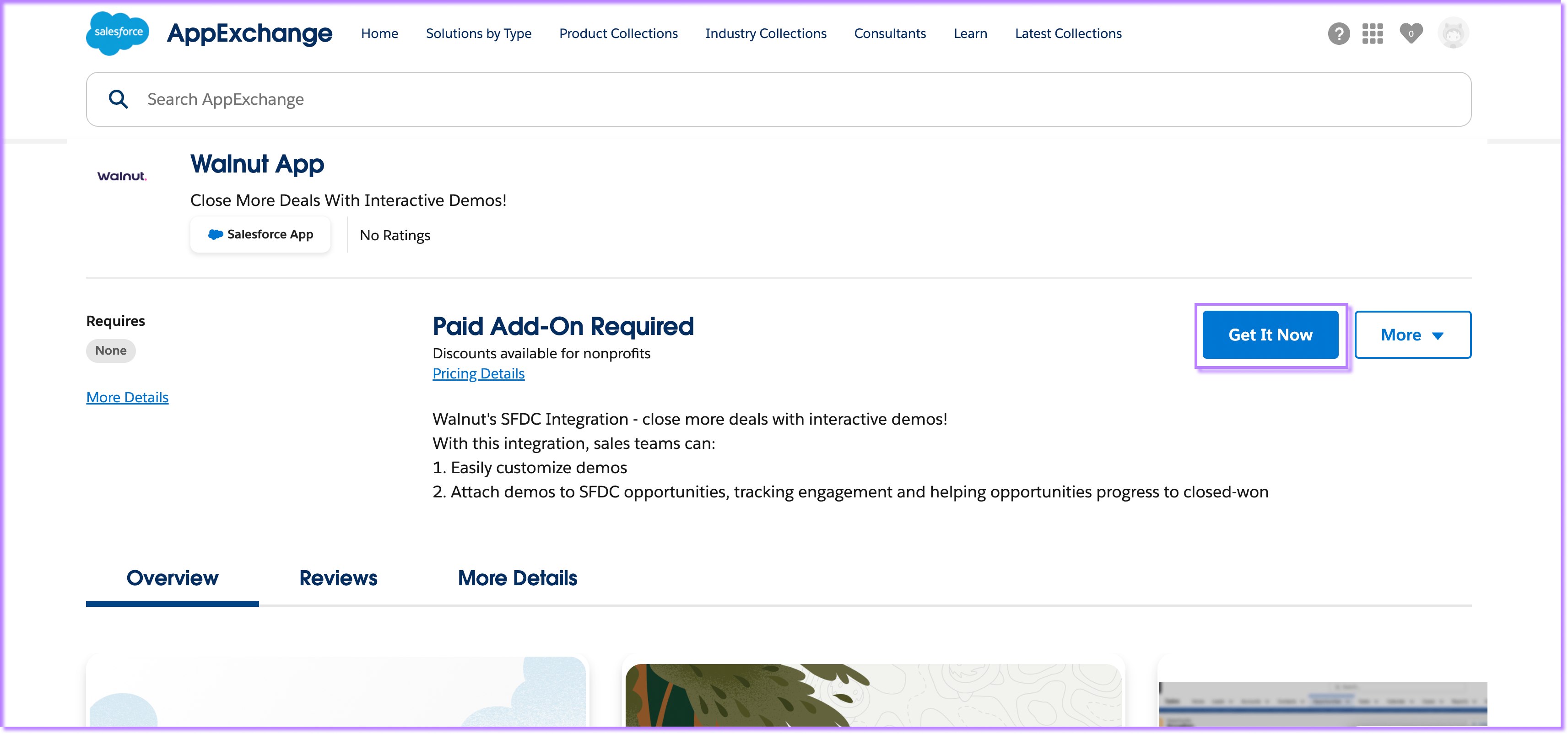Image resolution: width=1568 pixels, height=734 pixels.
Task: Switch to the More Details tab
Action: [517, 578]
